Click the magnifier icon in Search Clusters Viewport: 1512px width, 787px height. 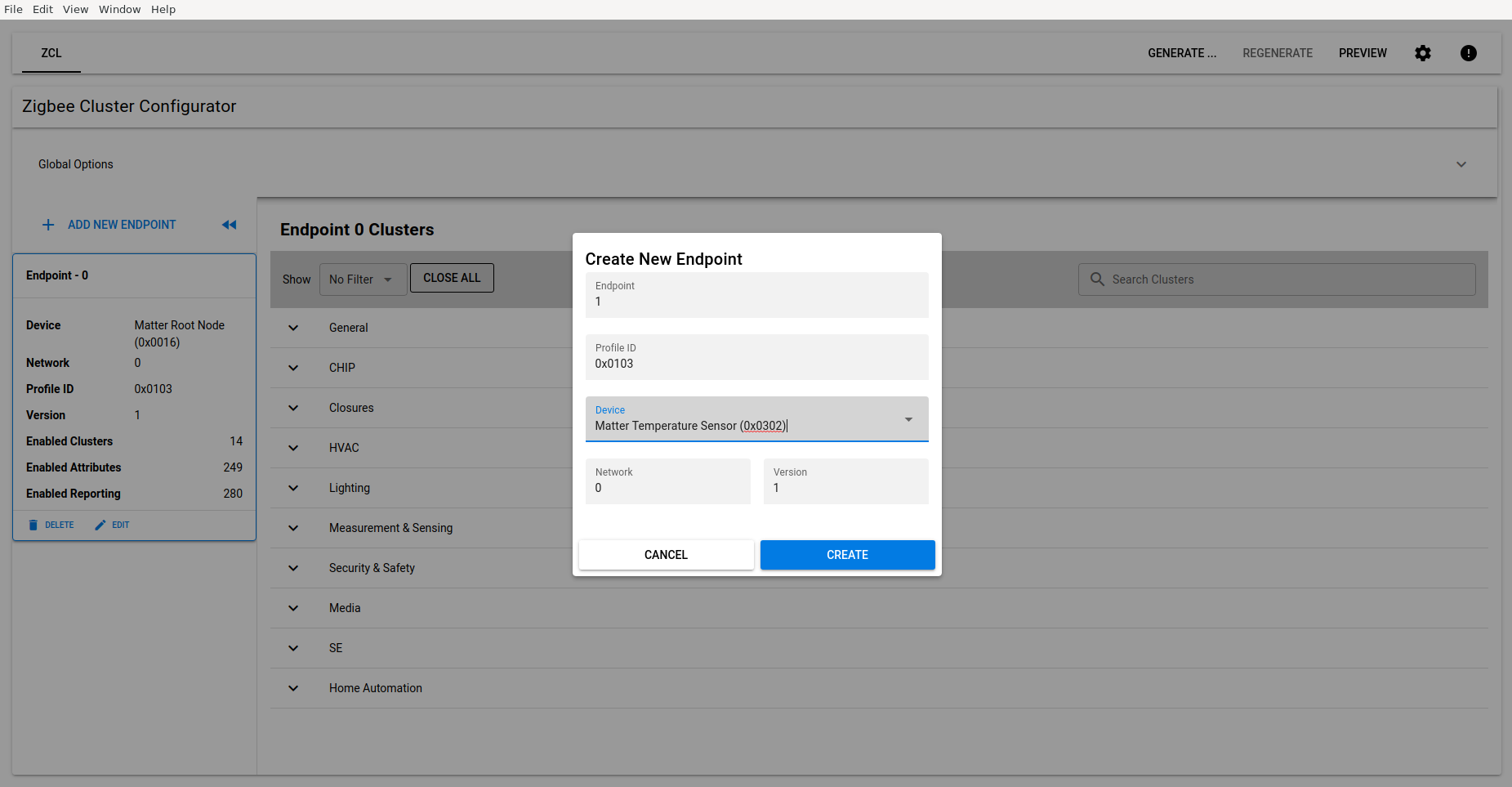1097,279
